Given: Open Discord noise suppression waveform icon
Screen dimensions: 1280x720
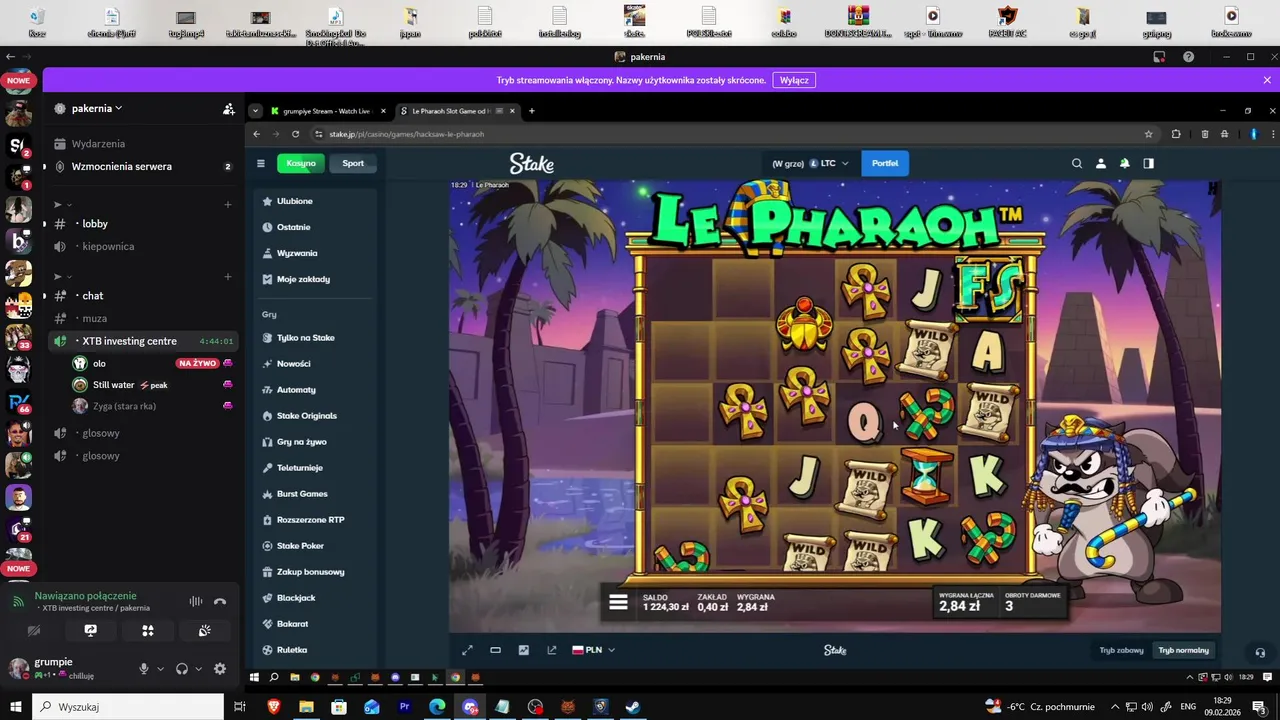Looking at the screenshot, I should coord(196,601).
